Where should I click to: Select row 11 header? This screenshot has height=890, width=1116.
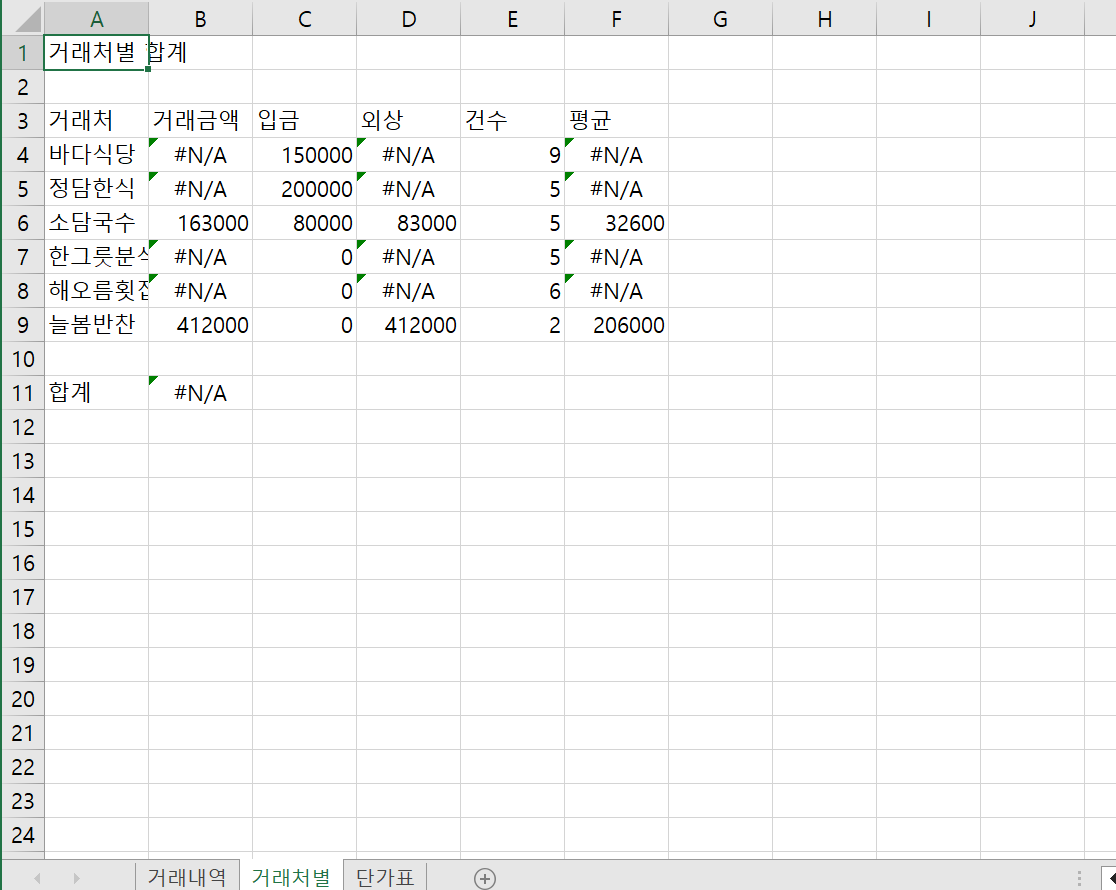coord(23,392)
